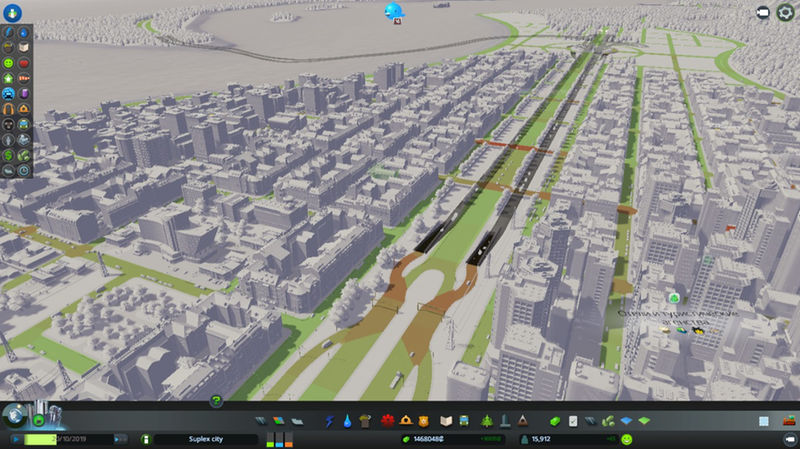Open the Education build menu
Image resolution: width=800 pixels, height=449 pixels.
tap(447, 421)
